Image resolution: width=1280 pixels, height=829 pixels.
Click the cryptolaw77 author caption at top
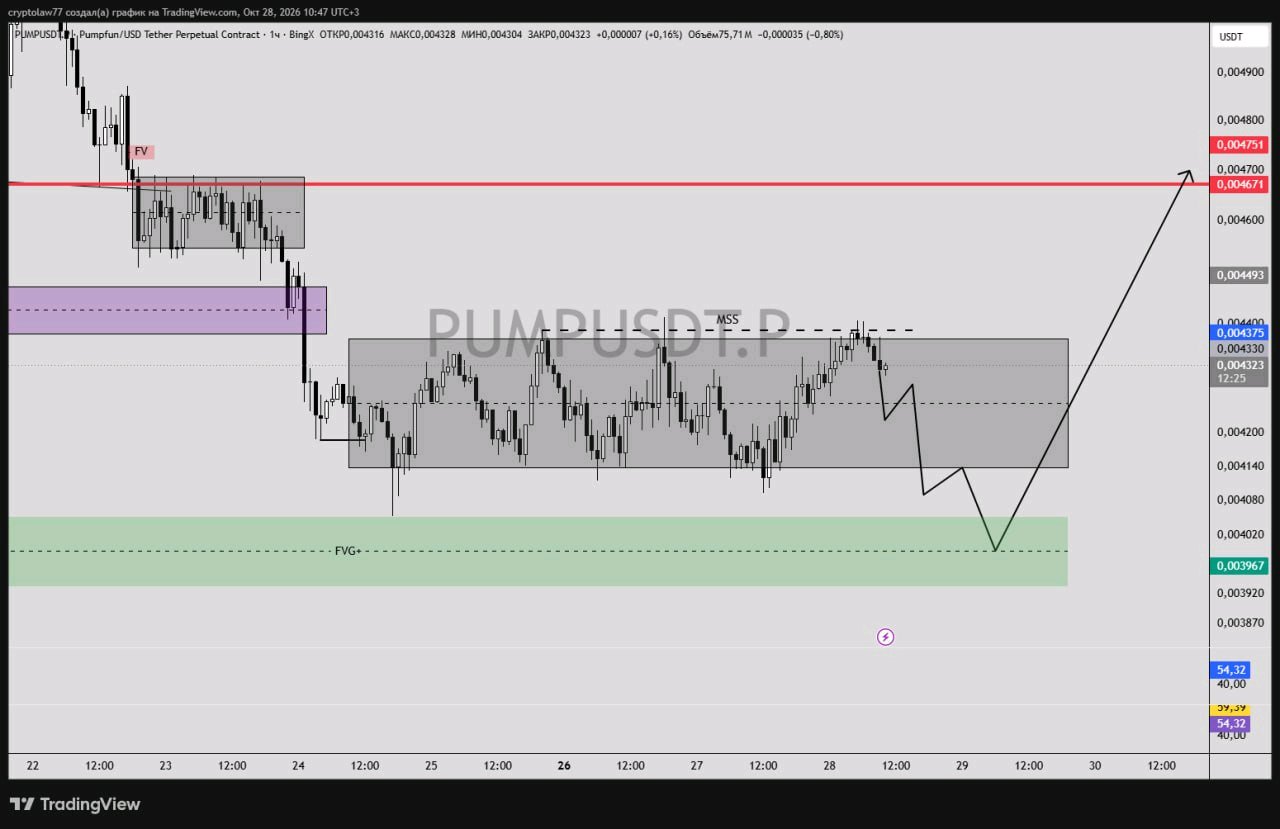(x=186, y=12)
